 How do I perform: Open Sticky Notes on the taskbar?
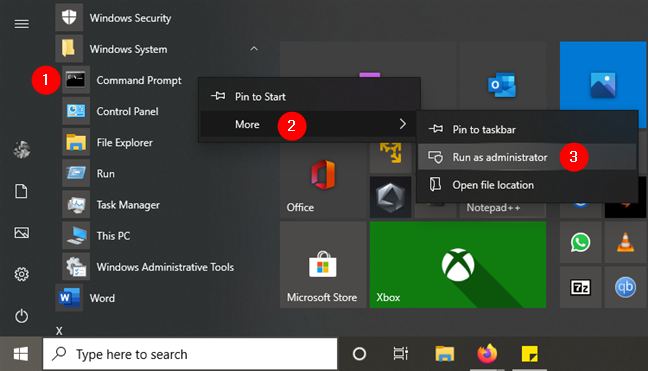point(529,354)
